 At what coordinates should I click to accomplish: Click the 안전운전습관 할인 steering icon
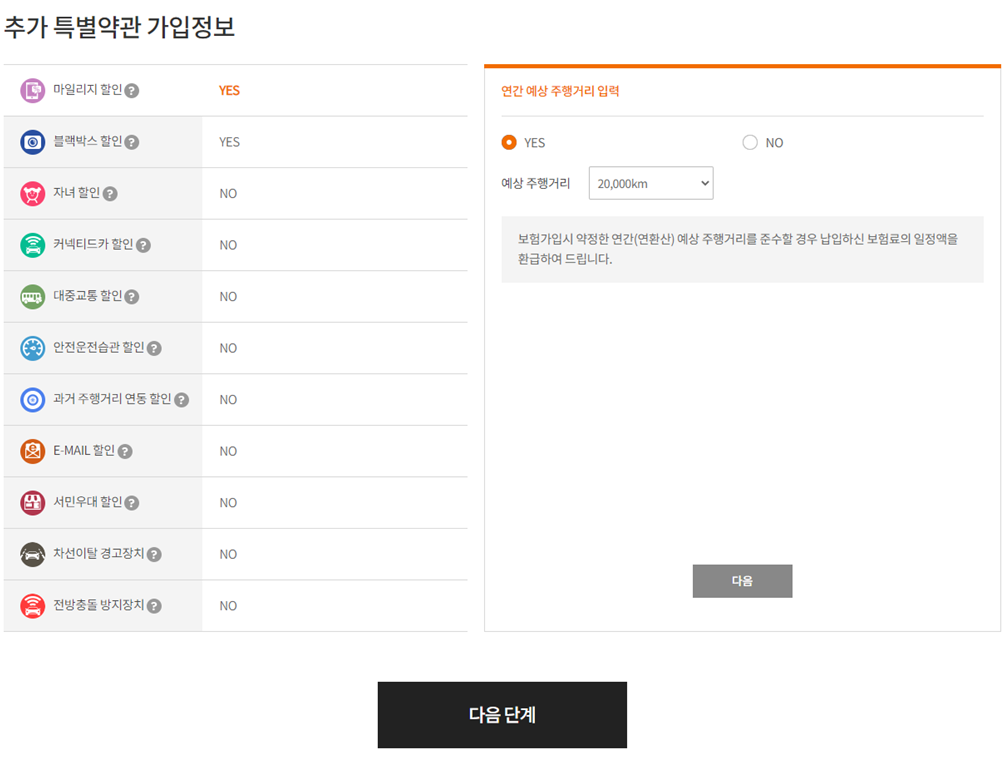tap(33, 348)
